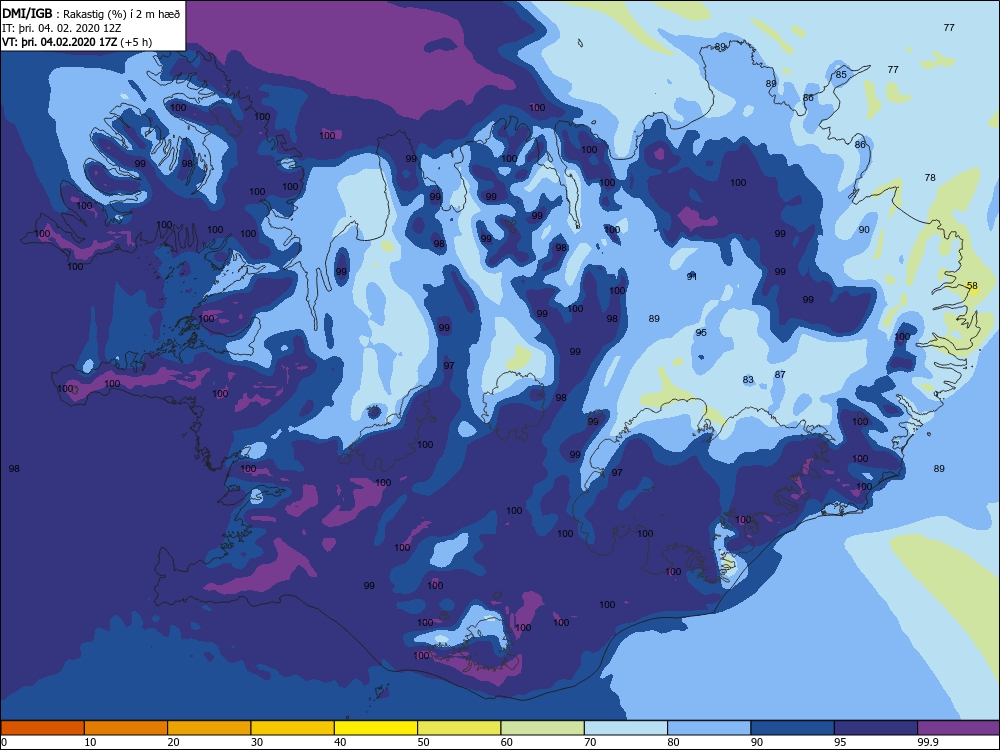Select the legend label '40'
The image size is (1000, 750).
pyautogui.click(x=341, y=742)
